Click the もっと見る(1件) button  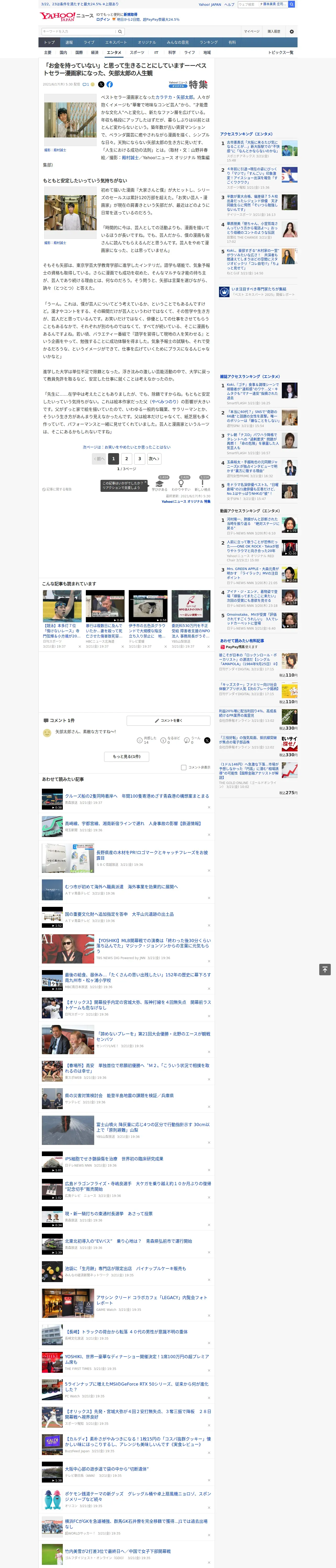(x=127, y=757)
